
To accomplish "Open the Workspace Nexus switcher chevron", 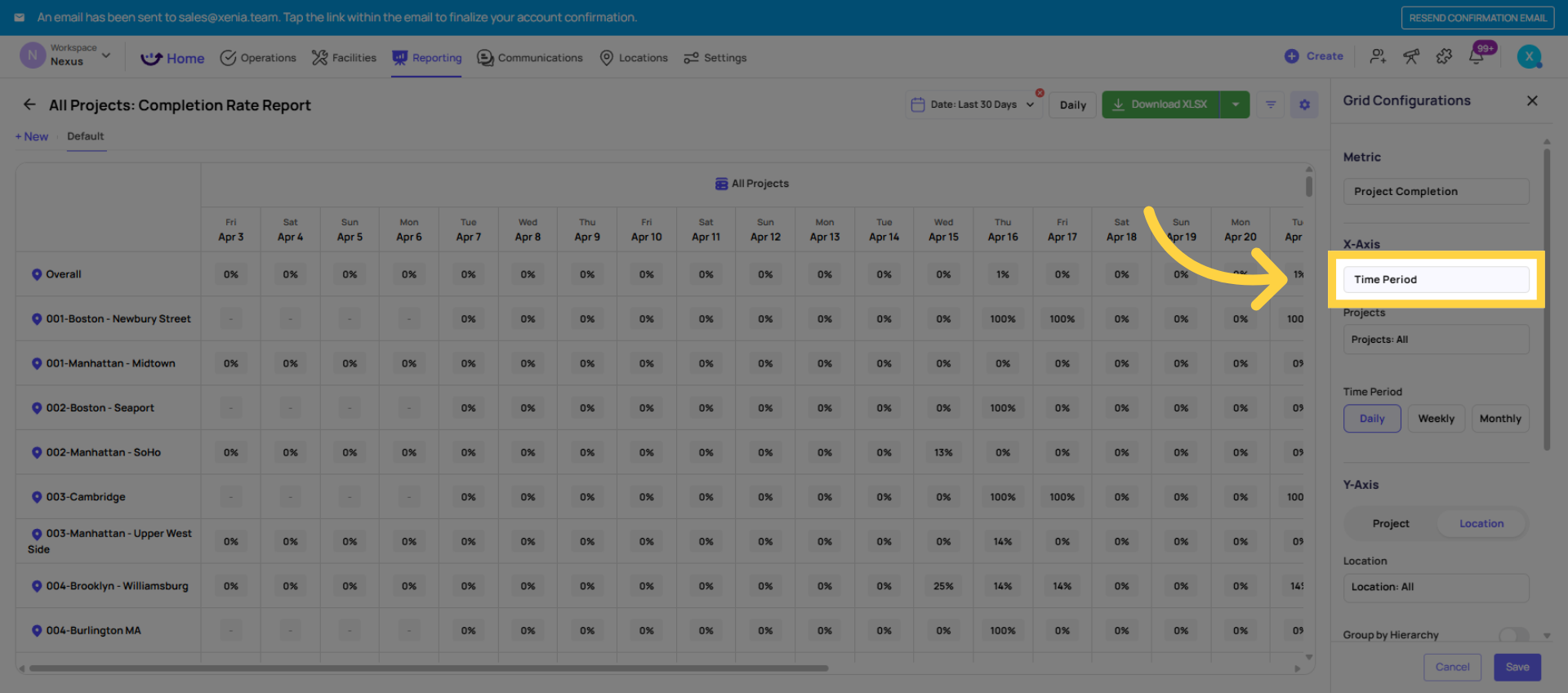I will (x=106, y=56).
